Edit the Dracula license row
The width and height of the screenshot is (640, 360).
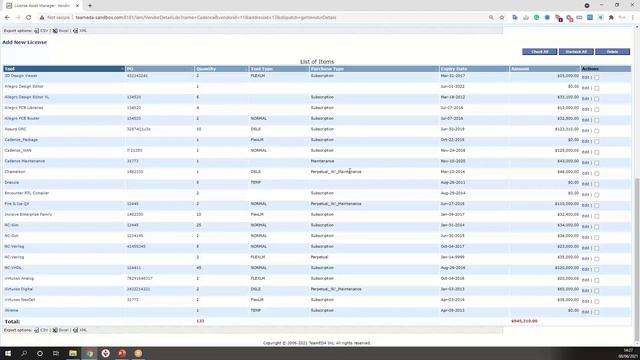585,184
